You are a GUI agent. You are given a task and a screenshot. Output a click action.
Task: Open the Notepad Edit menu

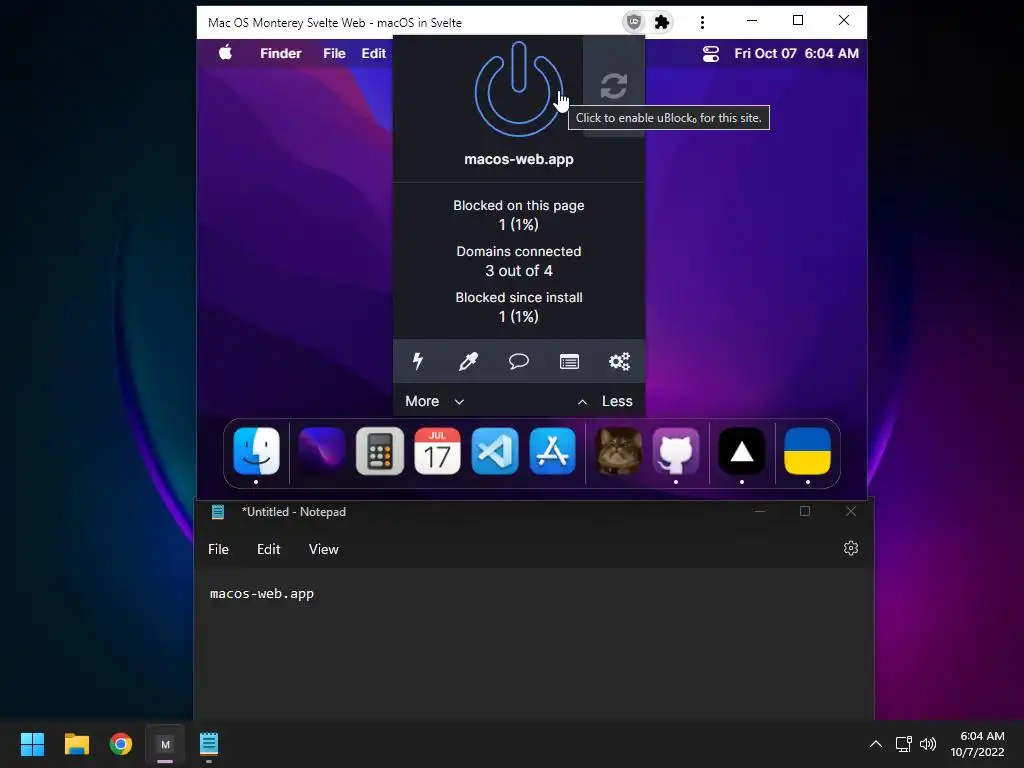[x=268, y=549]
